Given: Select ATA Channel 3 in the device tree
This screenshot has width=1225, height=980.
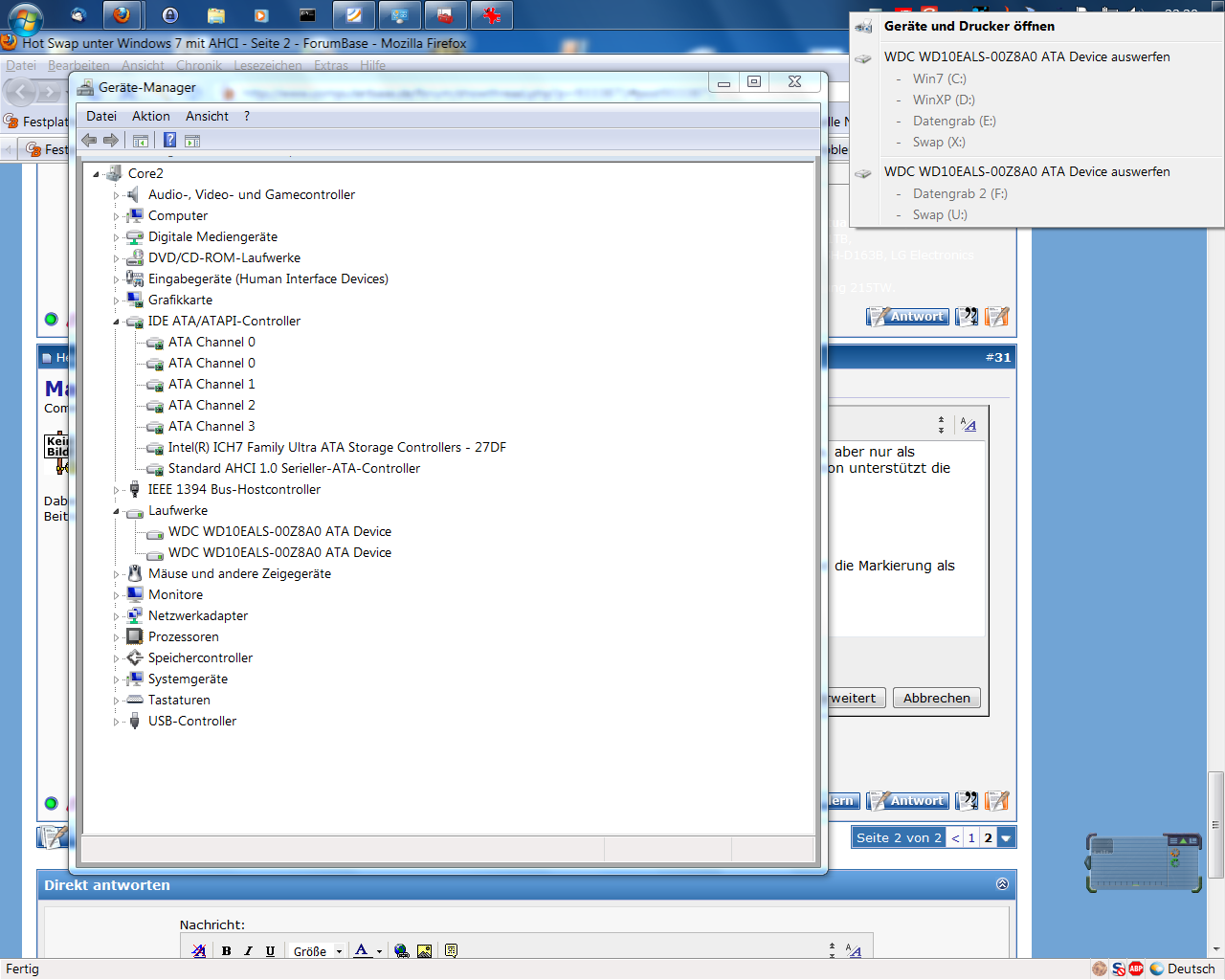Looking at the screenshot, I should (x=212, y=427).
